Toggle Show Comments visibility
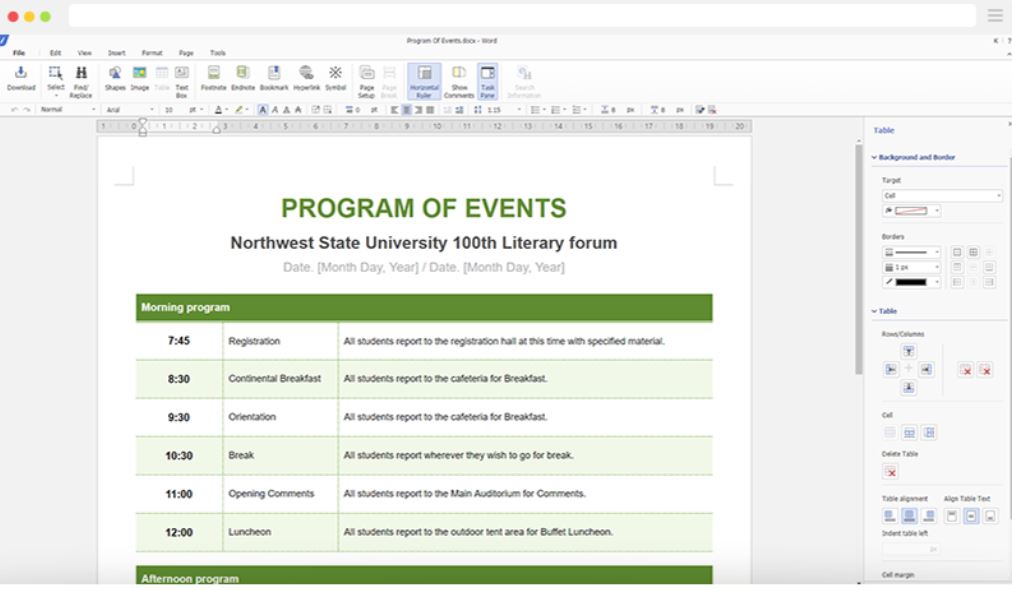The image size is (1012, 591). [458, 73]
